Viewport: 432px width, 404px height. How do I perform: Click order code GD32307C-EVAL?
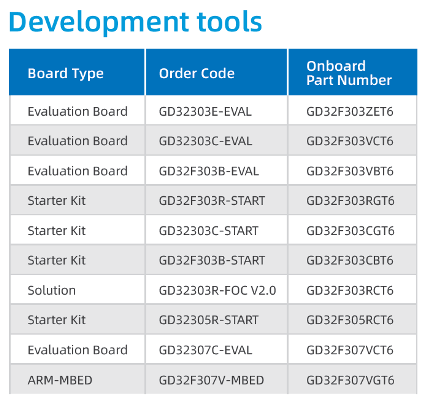pos(205,350)
